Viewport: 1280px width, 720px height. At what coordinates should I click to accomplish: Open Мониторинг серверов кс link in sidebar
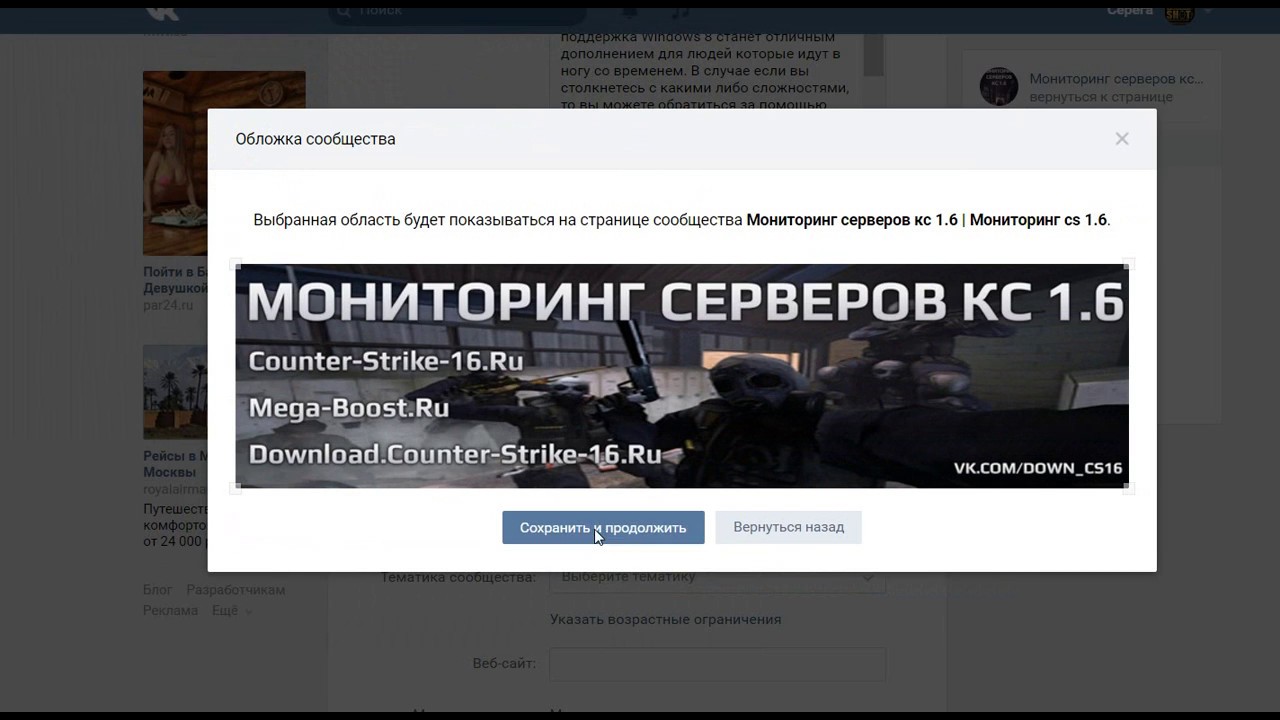point(1116,79)
